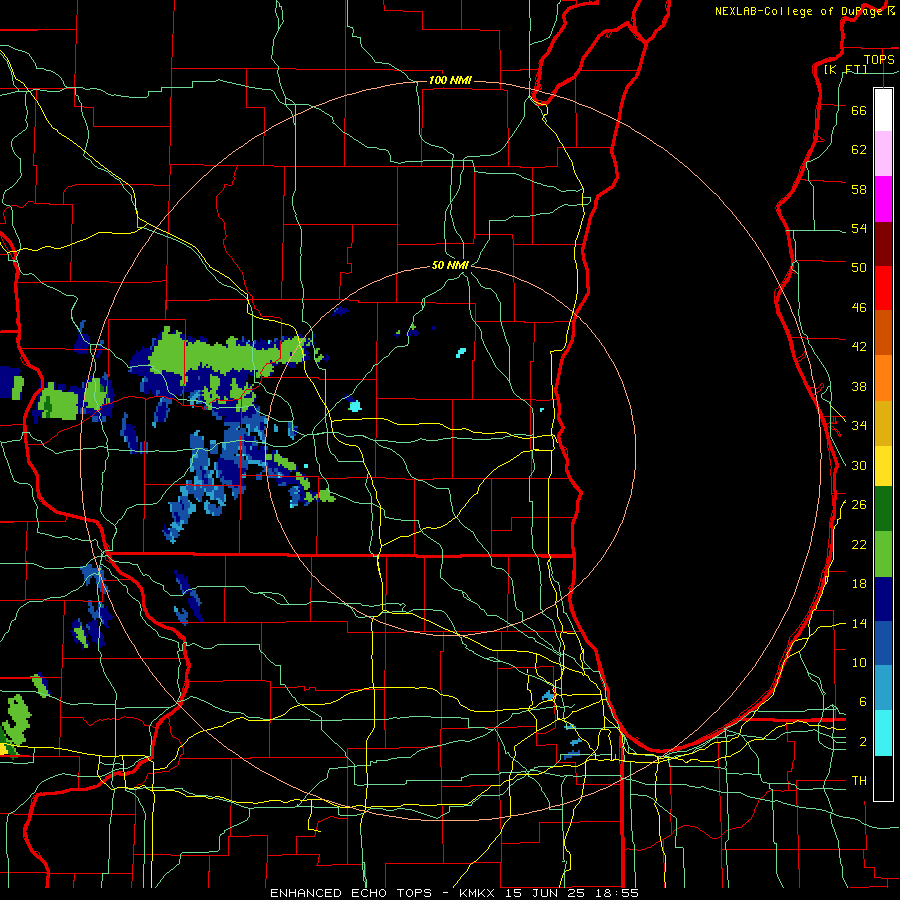Click legend value 66
Image resolution: width=900 pixels, height=900 pixels.
click(x=859, y=110)
